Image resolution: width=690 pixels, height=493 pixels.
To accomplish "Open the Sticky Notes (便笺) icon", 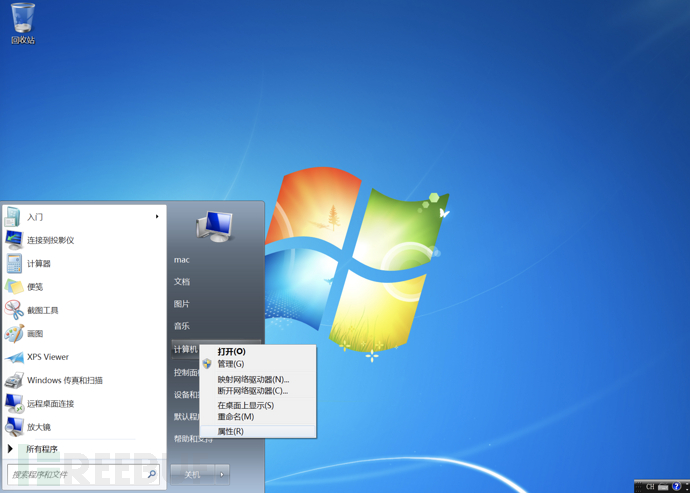I will pyautogui.click(x=14, y=287).
